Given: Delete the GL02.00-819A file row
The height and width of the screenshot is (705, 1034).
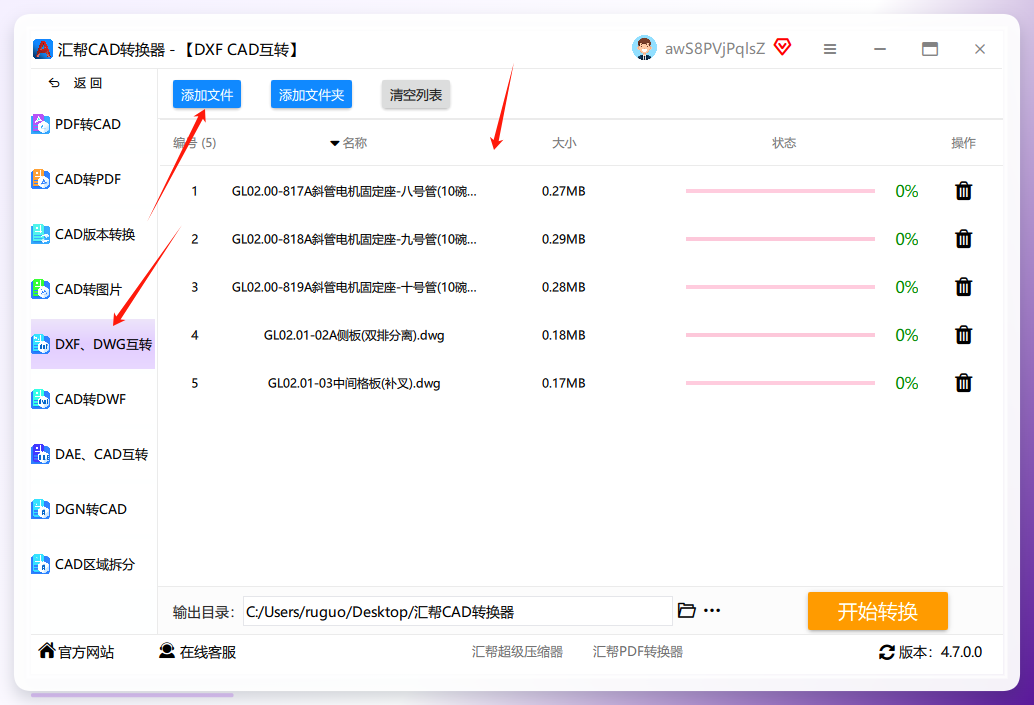Looking at the screenshot, I should coord(963,287).
